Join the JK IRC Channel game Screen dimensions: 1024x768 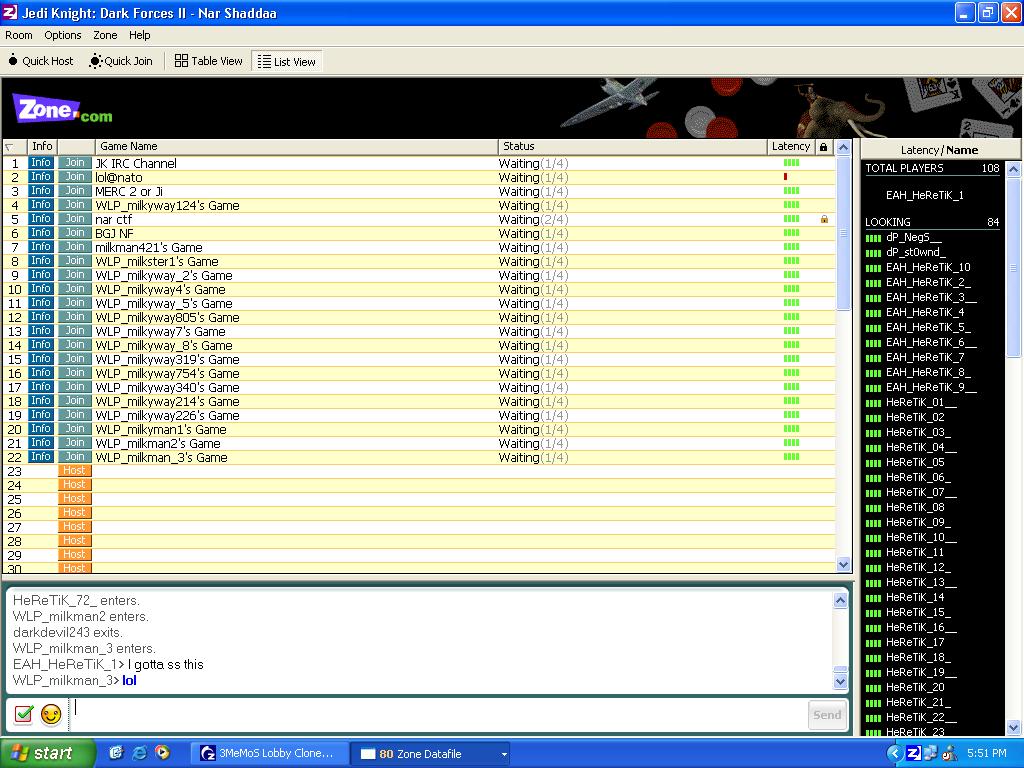tap(74, 163)
